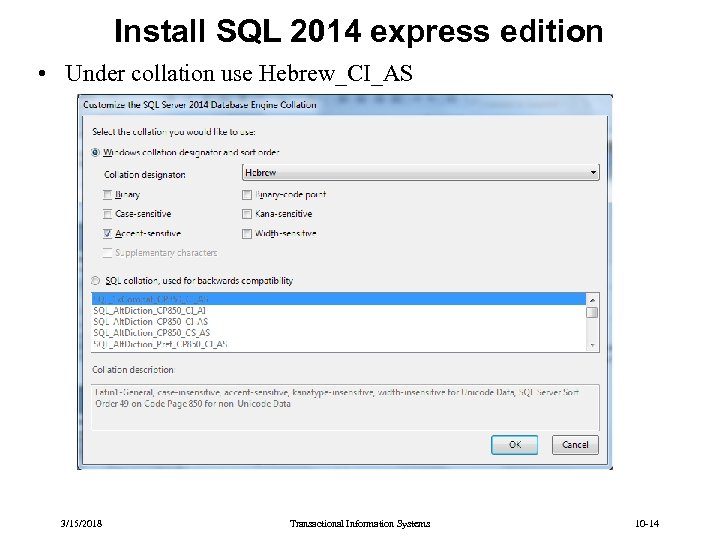Click the Cancel button
Viewport: 720px width, 540px height.
tap(575, 445)
